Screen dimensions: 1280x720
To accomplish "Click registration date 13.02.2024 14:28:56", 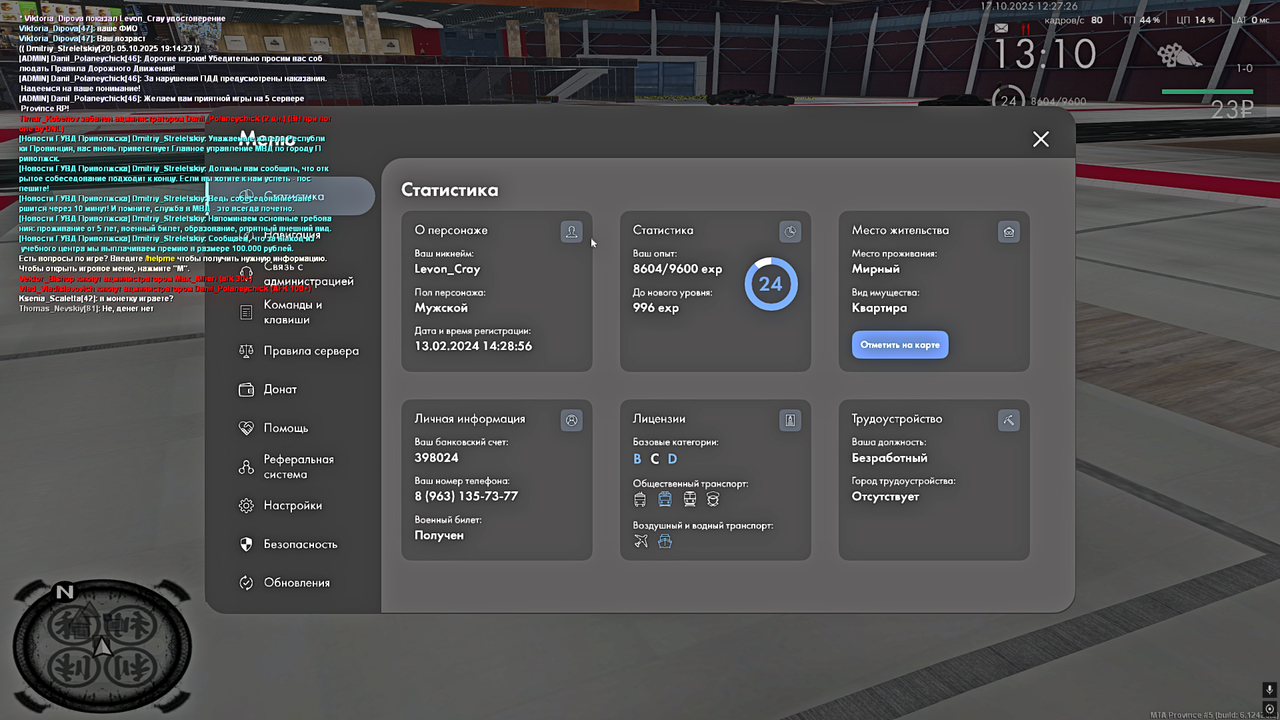I will click(x=473, y=346).
